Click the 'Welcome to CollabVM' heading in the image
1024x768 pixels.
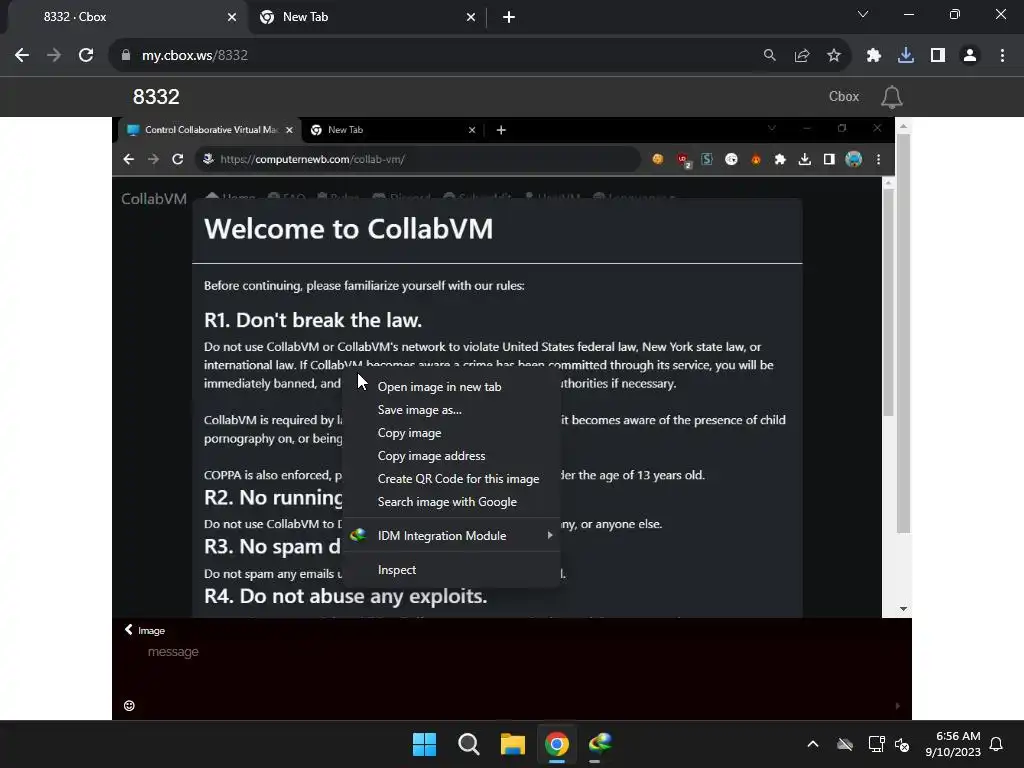click(x=349, y=229)
